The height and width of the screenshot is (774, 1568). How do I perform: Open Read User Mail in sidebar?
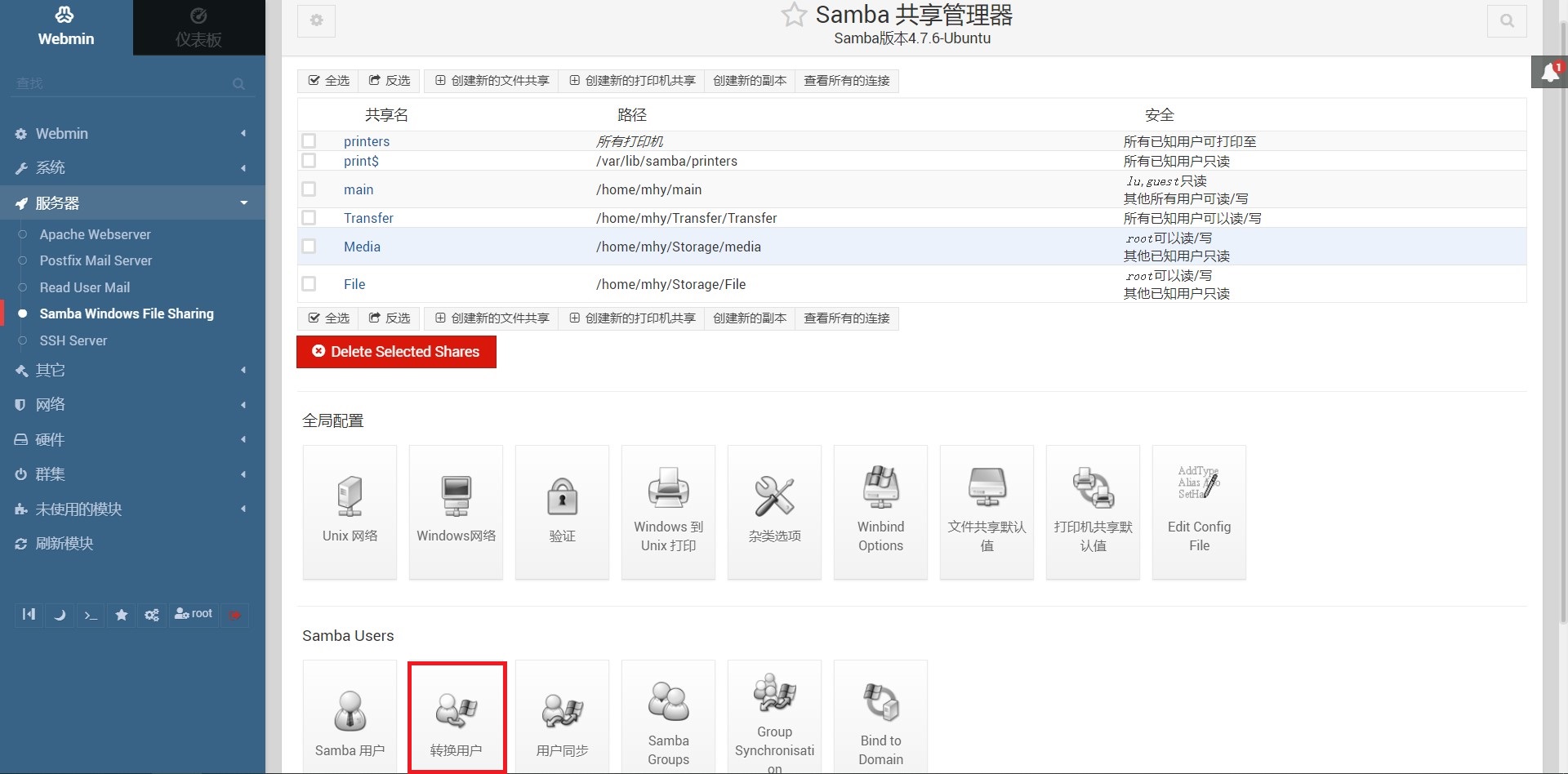pyautogui.click(x=85, y=287)
